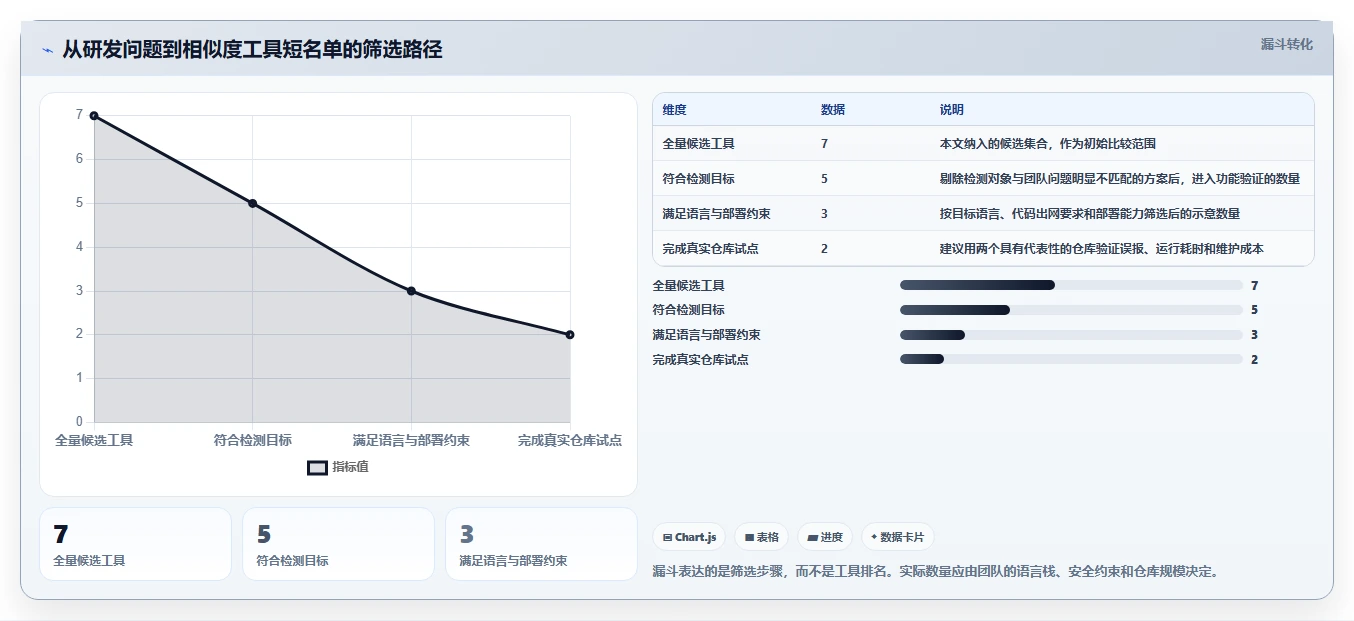Click the chart data point for 符合检测目标
Image resolution: width=1354 pixels, height=621 pixels.
click(252, 203)
